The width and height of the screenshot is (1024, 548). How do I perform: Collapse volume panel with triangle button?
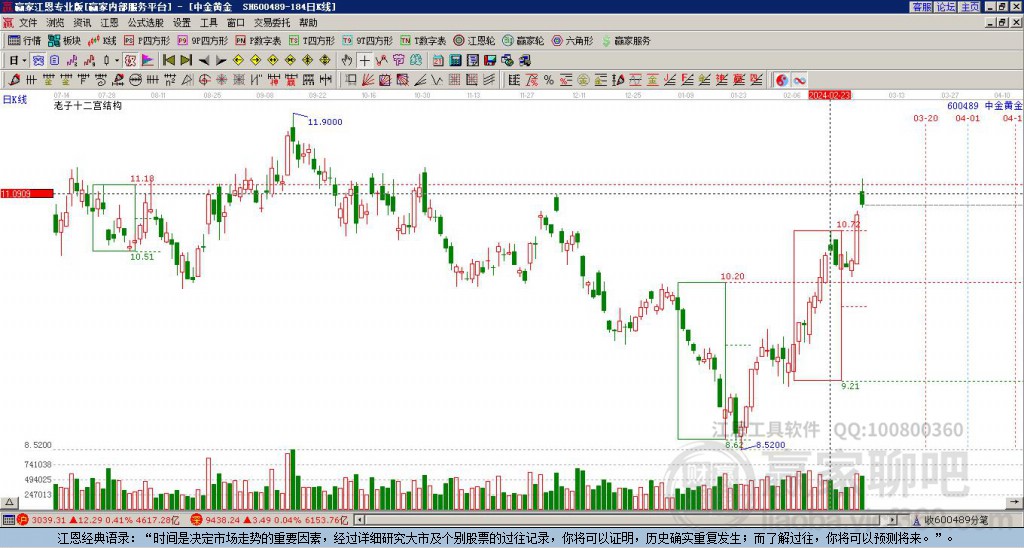pyautogui.click(x=9, y=503)
